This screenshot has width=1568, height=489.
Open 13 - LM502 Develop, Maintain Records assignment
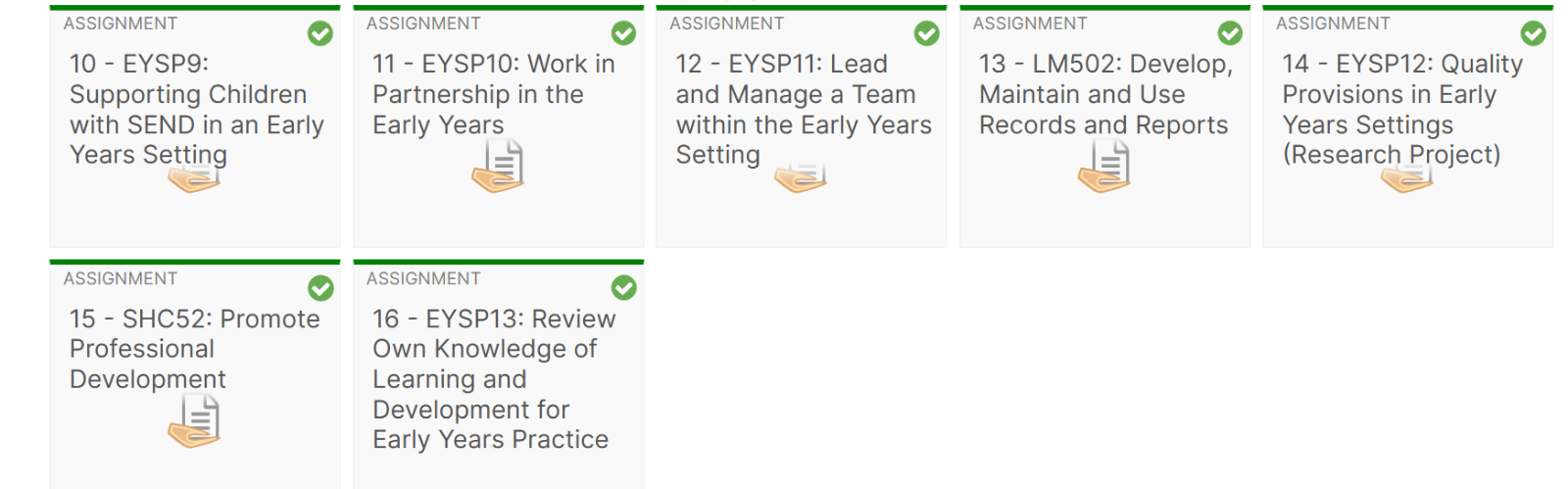coord(1104,94)
